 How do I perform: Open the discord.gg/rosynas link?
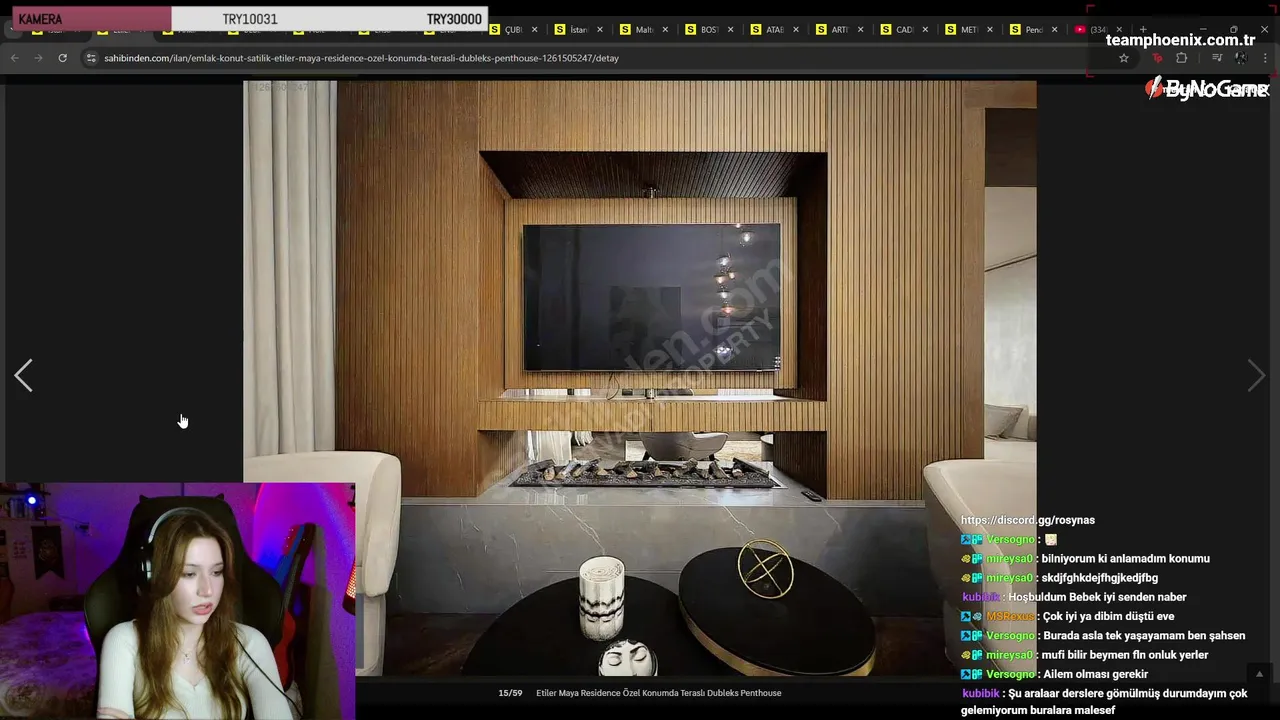point(1028,520)
